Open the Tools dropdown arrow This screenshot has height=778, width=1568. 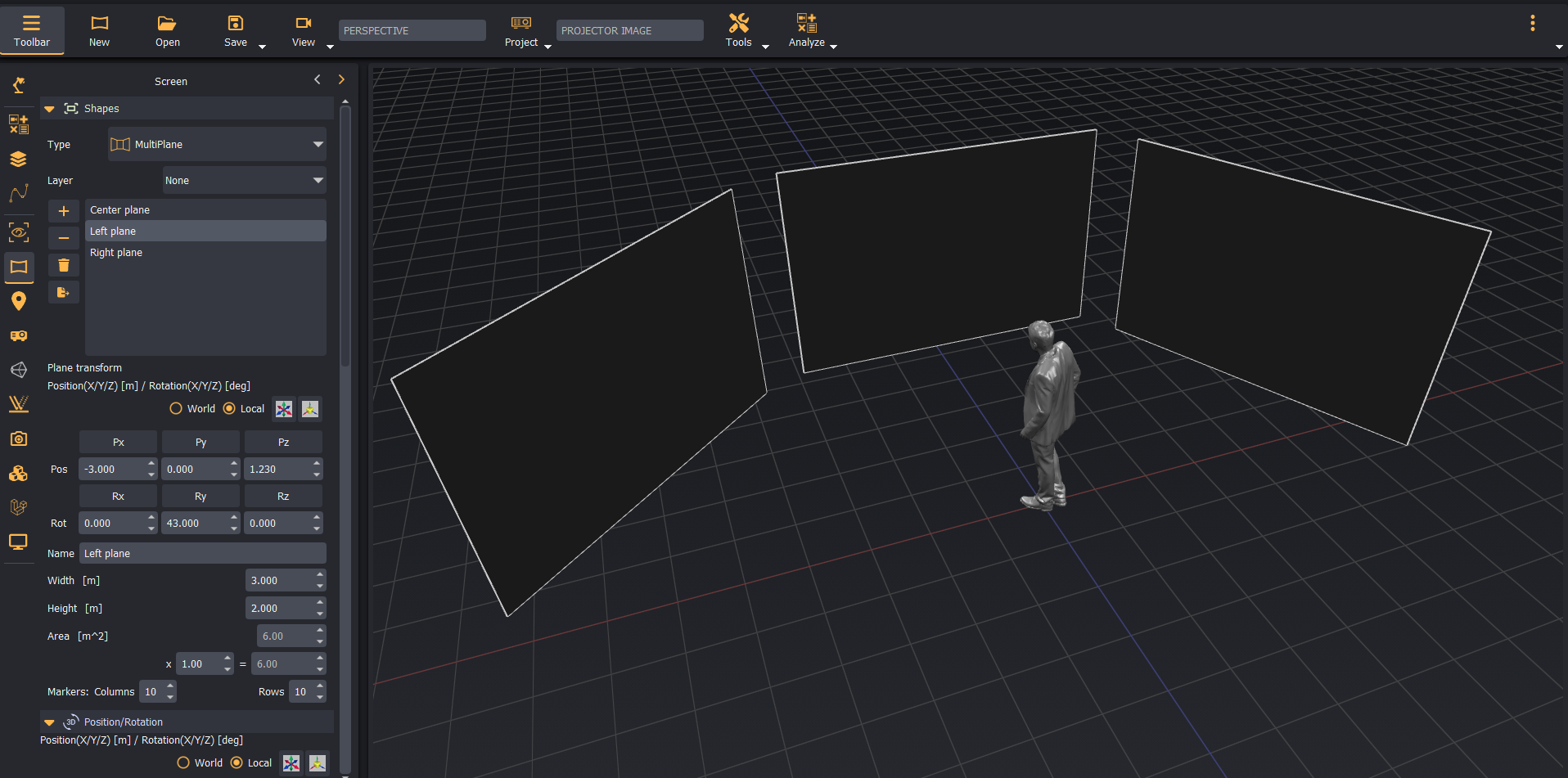[765, 47]
